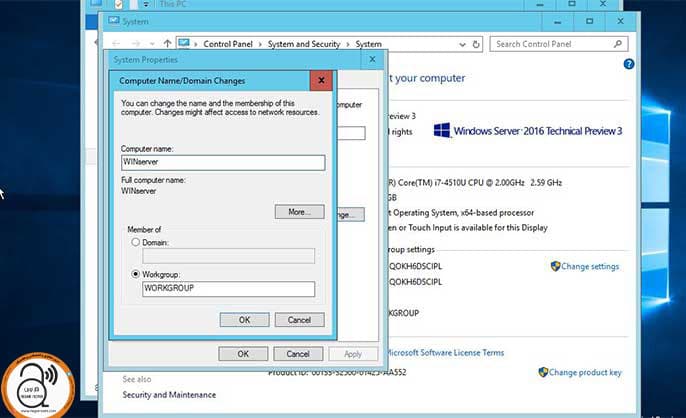
Task: Click the computer icon in address bar
Action: pyautogui.click(x=184, y=43)
